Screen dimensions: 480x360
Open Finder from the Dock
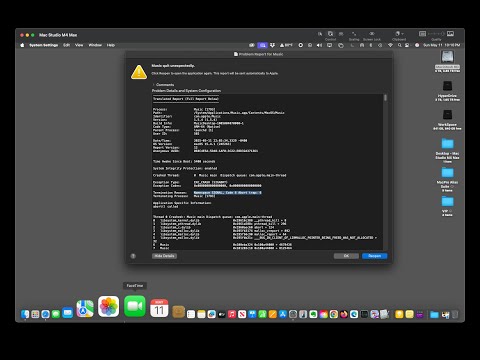point(25,314)
